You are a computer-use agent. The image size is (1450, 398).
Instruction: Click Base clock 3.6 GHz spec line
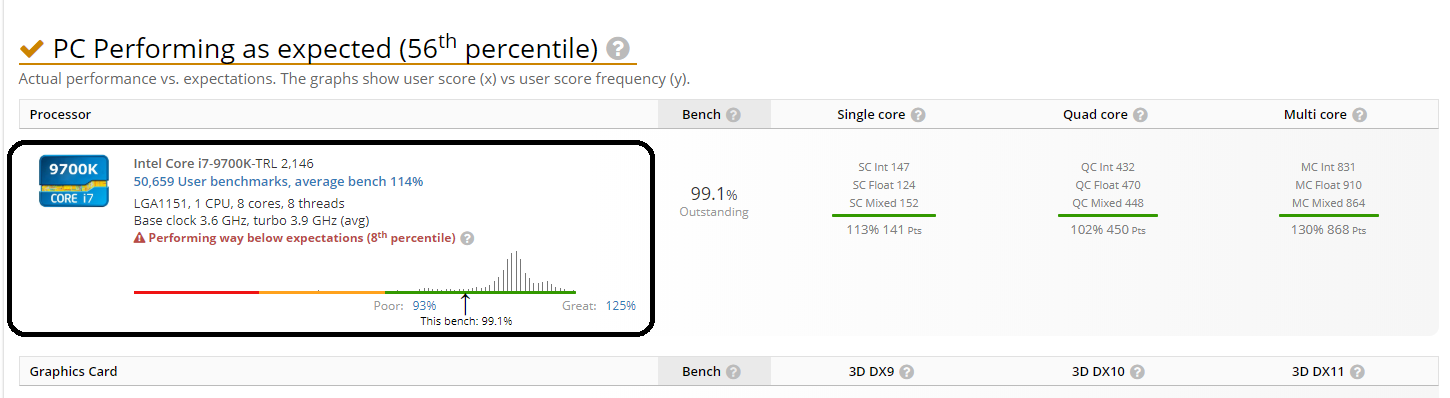[x=253, y=220]
